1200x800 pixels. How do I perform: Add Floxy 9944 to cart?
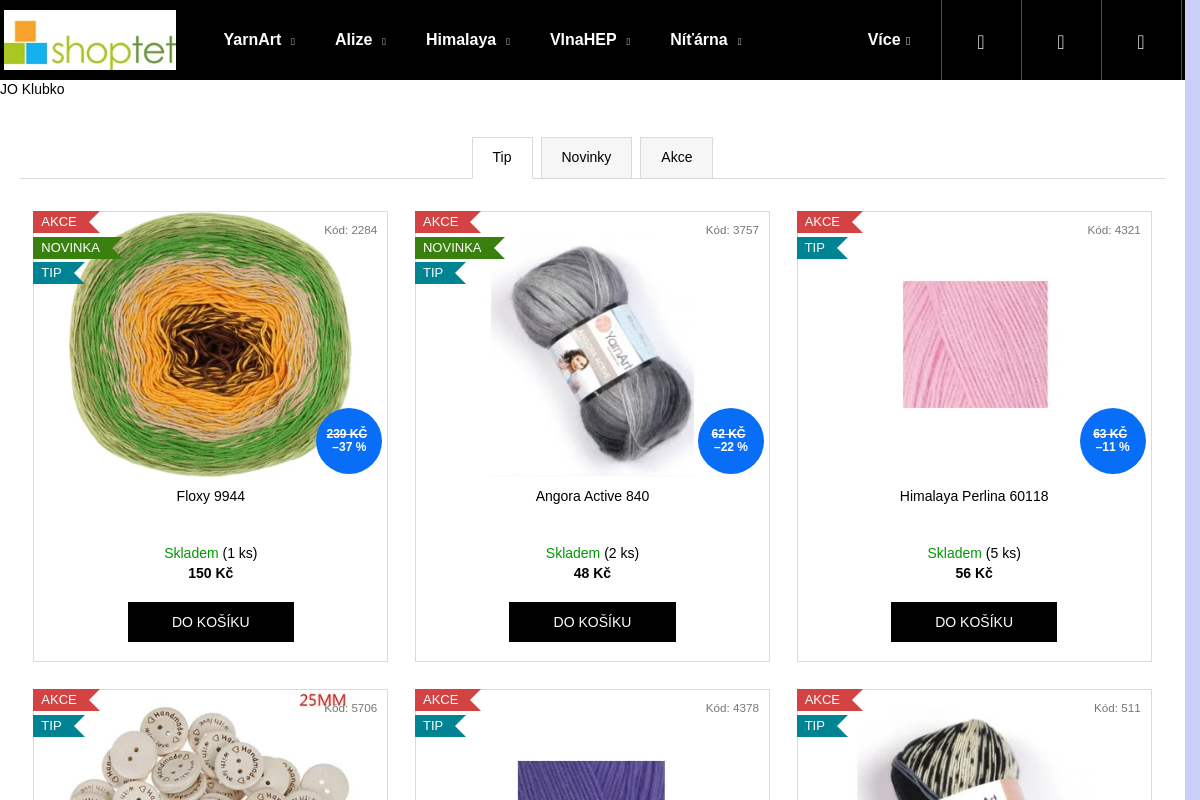(211, 622)
